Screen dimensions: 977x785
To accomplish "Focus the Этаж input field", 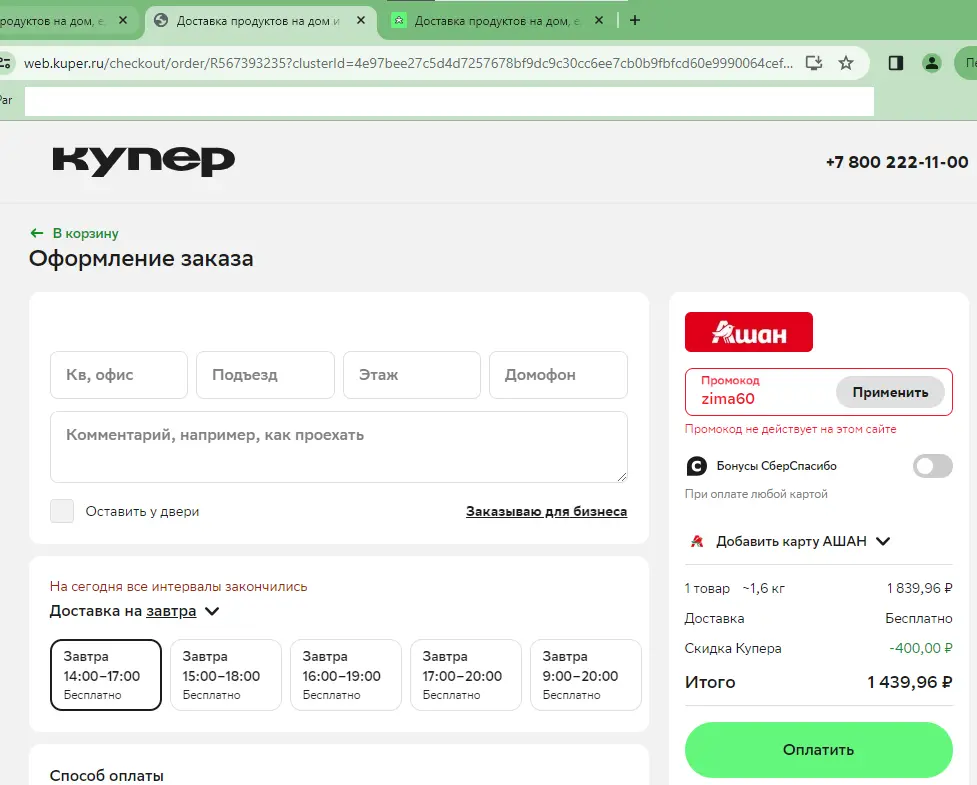I will [x=412, y=375].
